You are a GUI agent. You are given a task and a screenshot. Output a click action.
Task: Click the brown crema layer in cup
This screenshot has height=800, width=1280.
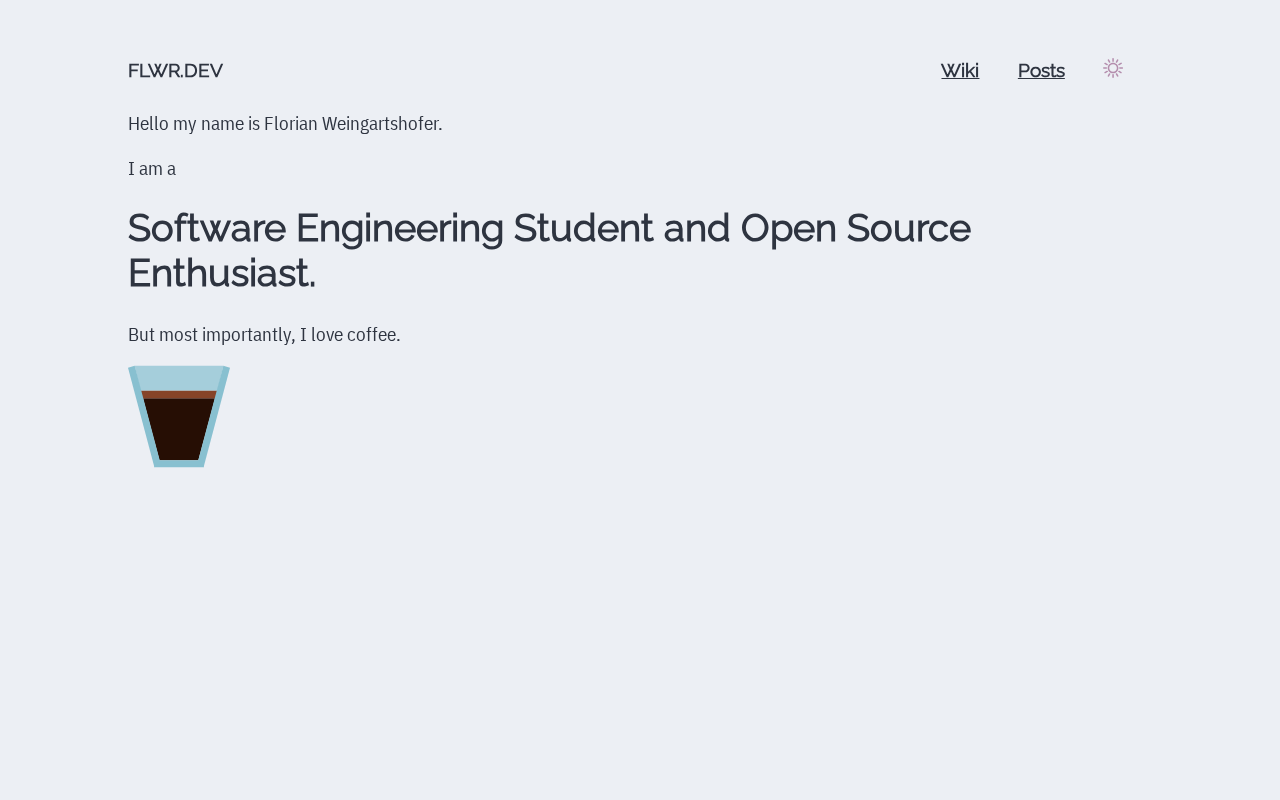pyautogui.click(x=179, y=395)
